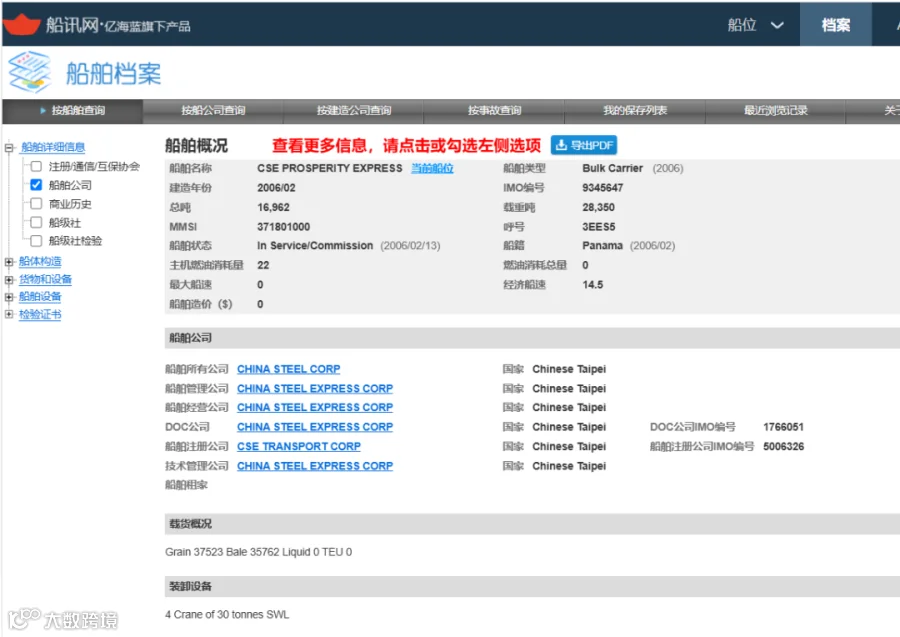Open 我的保存列表 tab

click(635, 111)
